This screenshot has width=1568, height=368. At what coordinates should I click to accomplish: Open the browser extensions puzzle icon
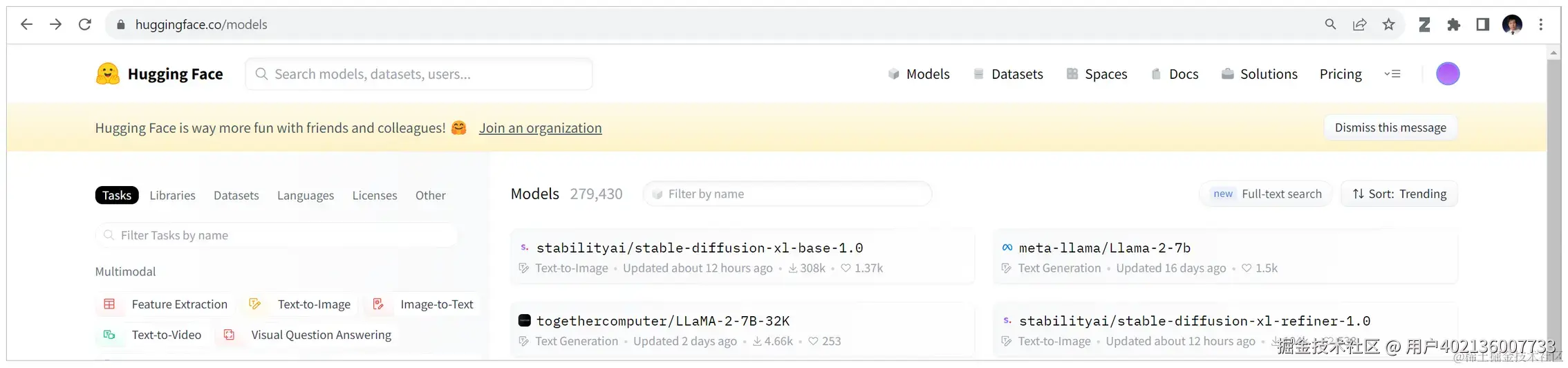tap(1453, 25)
